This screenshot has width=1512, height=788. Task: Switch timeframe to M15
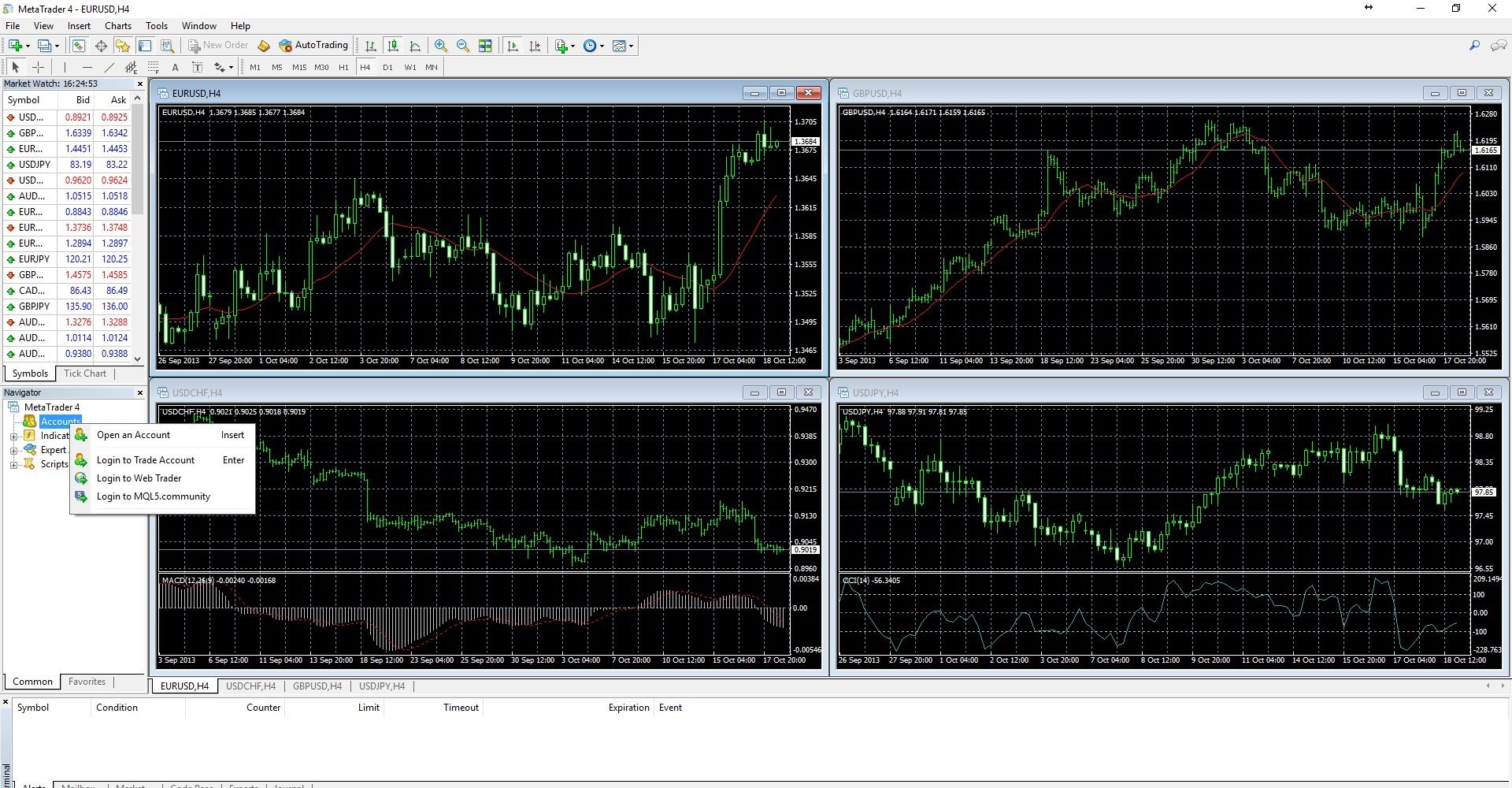pos(299,67)
